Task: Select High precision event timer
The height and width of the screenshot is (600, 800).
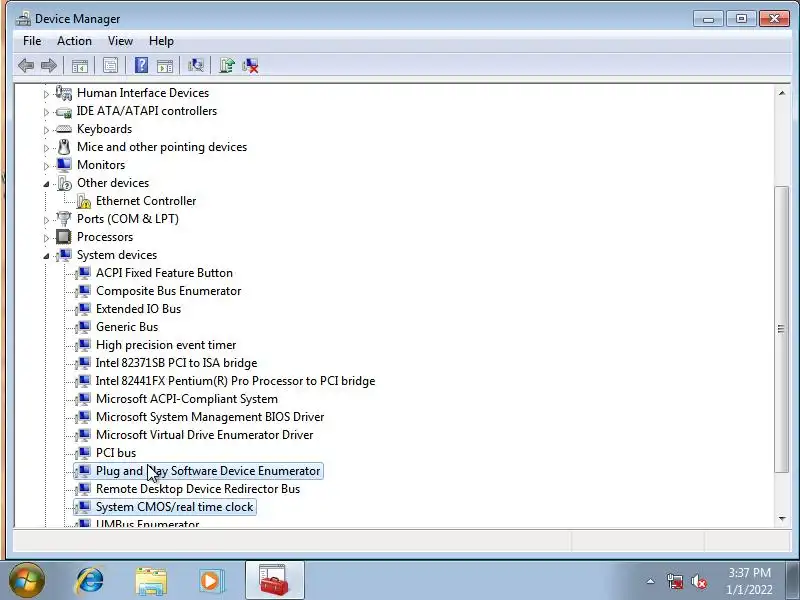Action: click(x=166, y=345)
